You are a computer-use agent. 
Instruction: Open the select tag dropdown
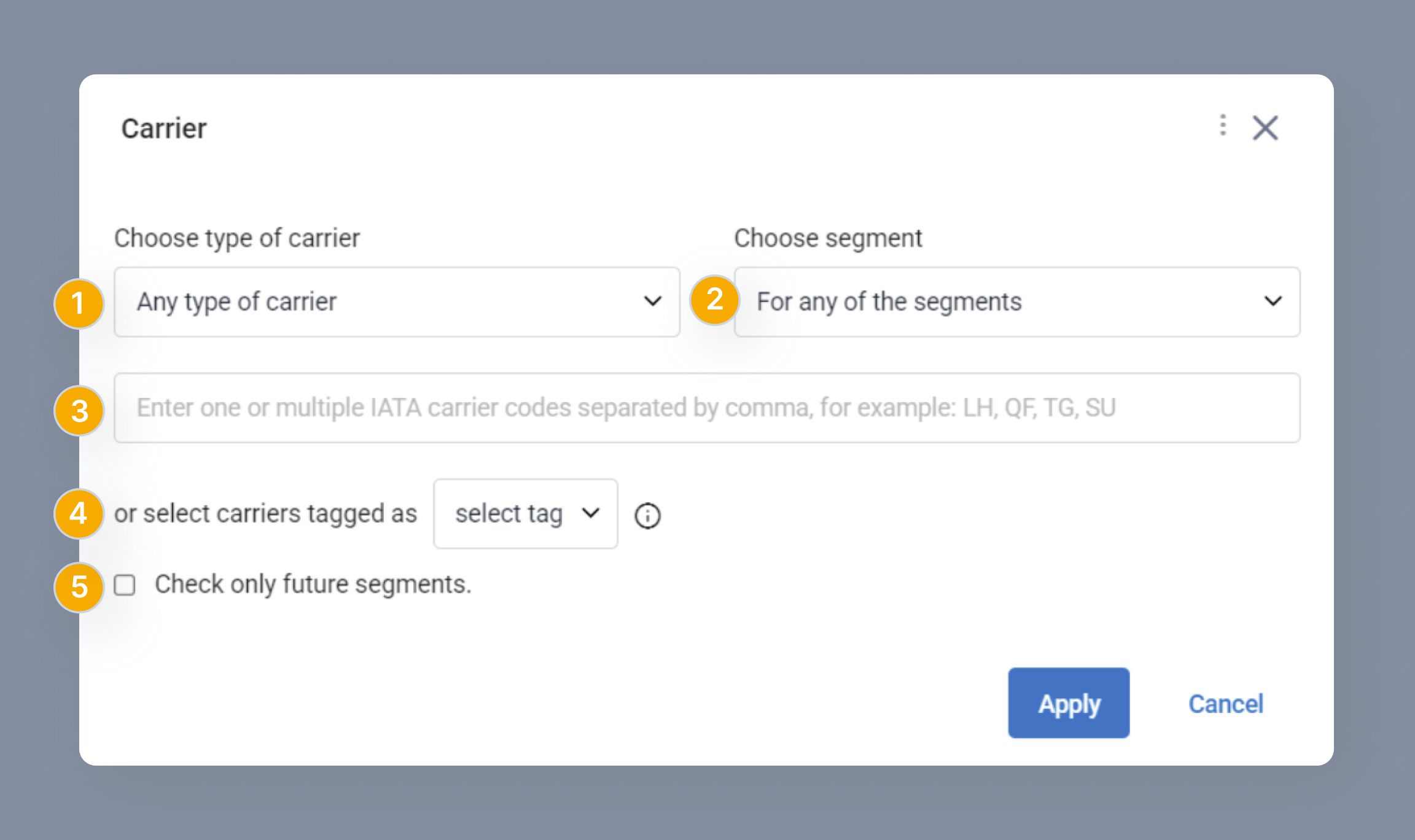[525, 513]
